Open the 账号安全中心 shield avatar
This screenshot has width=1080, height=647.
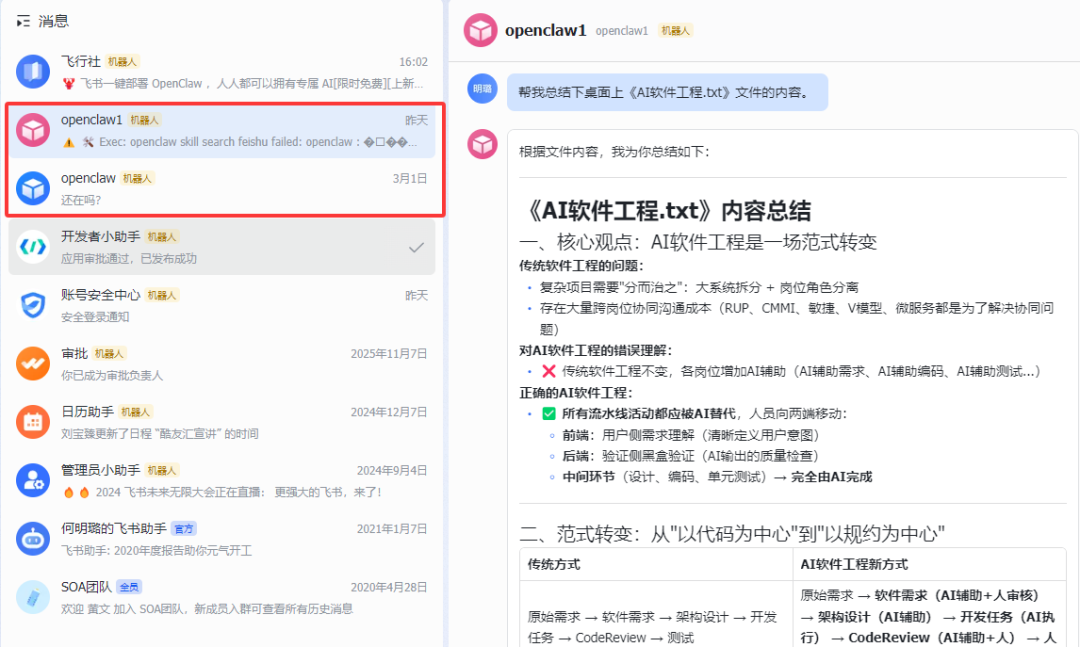click(33, 305)
